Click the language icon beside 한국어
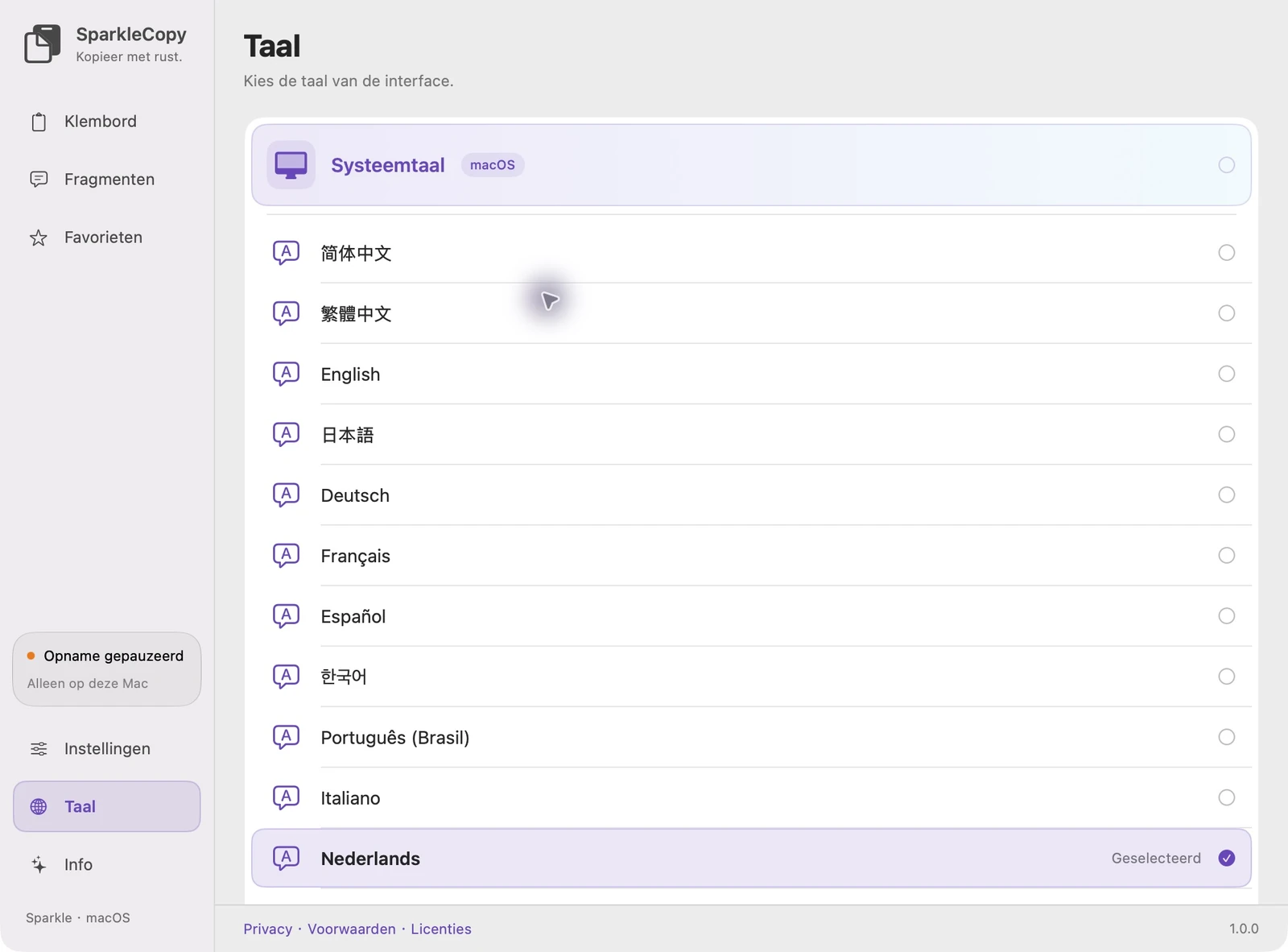1288x952 pixels. tap(286, 677)
